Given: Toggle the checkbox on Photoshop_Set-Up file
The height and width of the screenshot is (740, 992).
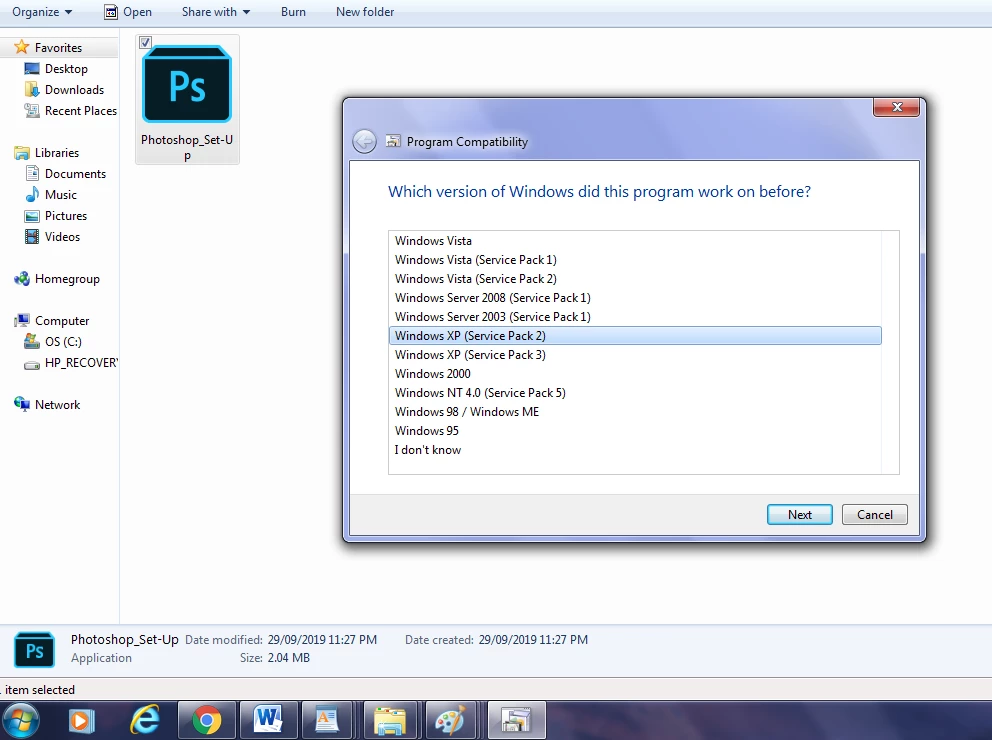Looking at the screenshot, I should [x=146, y=42].
